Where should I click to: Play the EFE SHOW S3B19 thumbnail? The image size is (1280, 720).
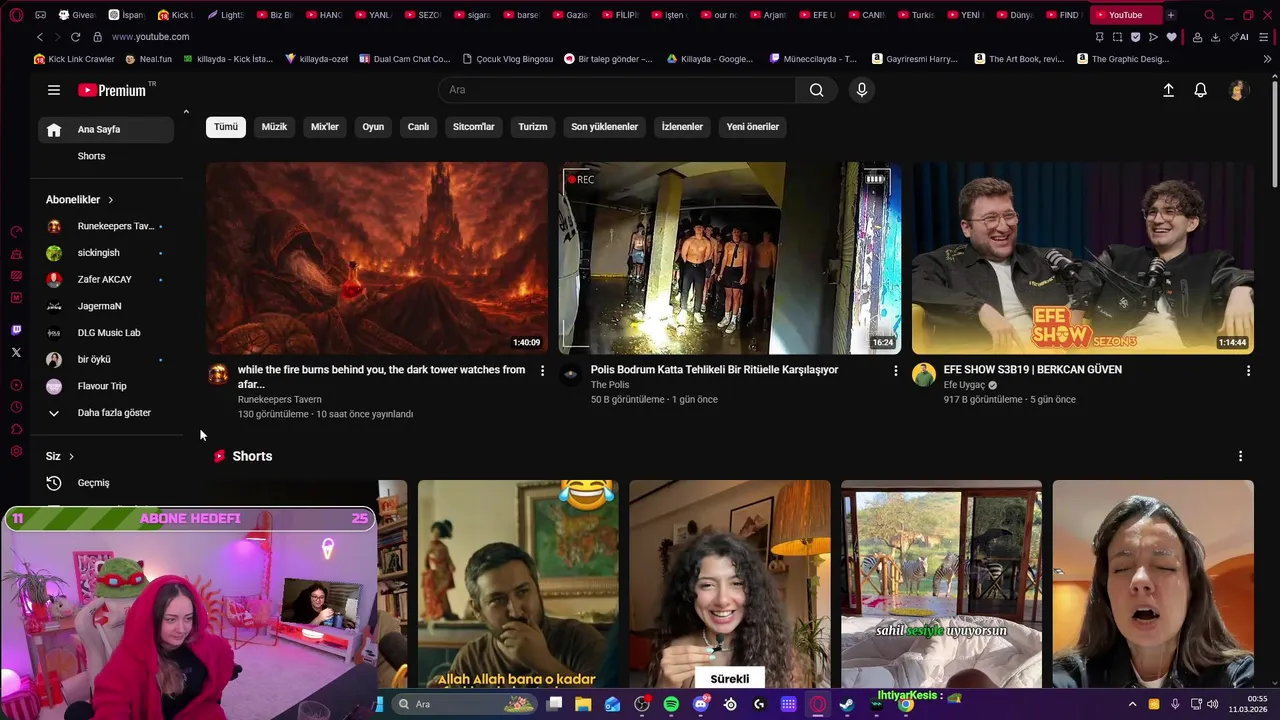(x=1083, y=258)
